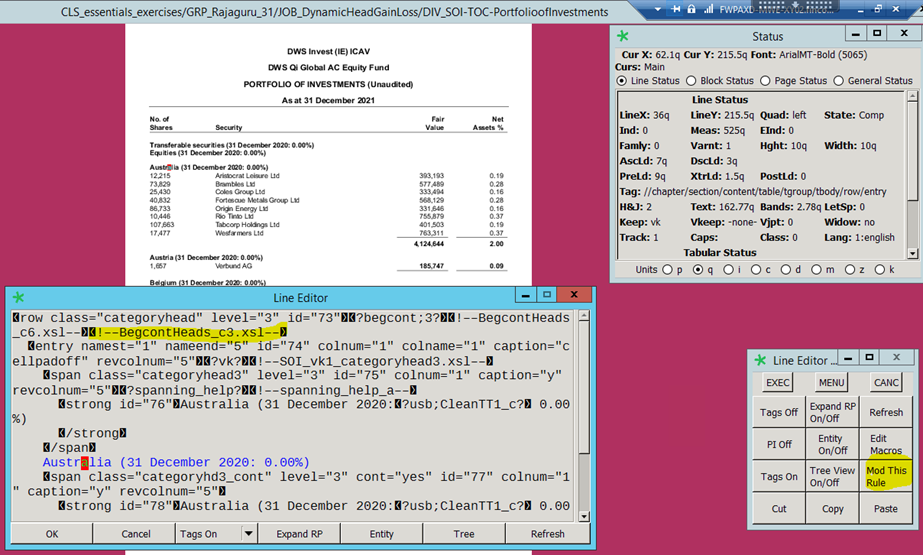This screenshot has width=923, height=555.
Task: Click Aristocrat Leisure Ltd row in document
Action: tap(327, 175)
